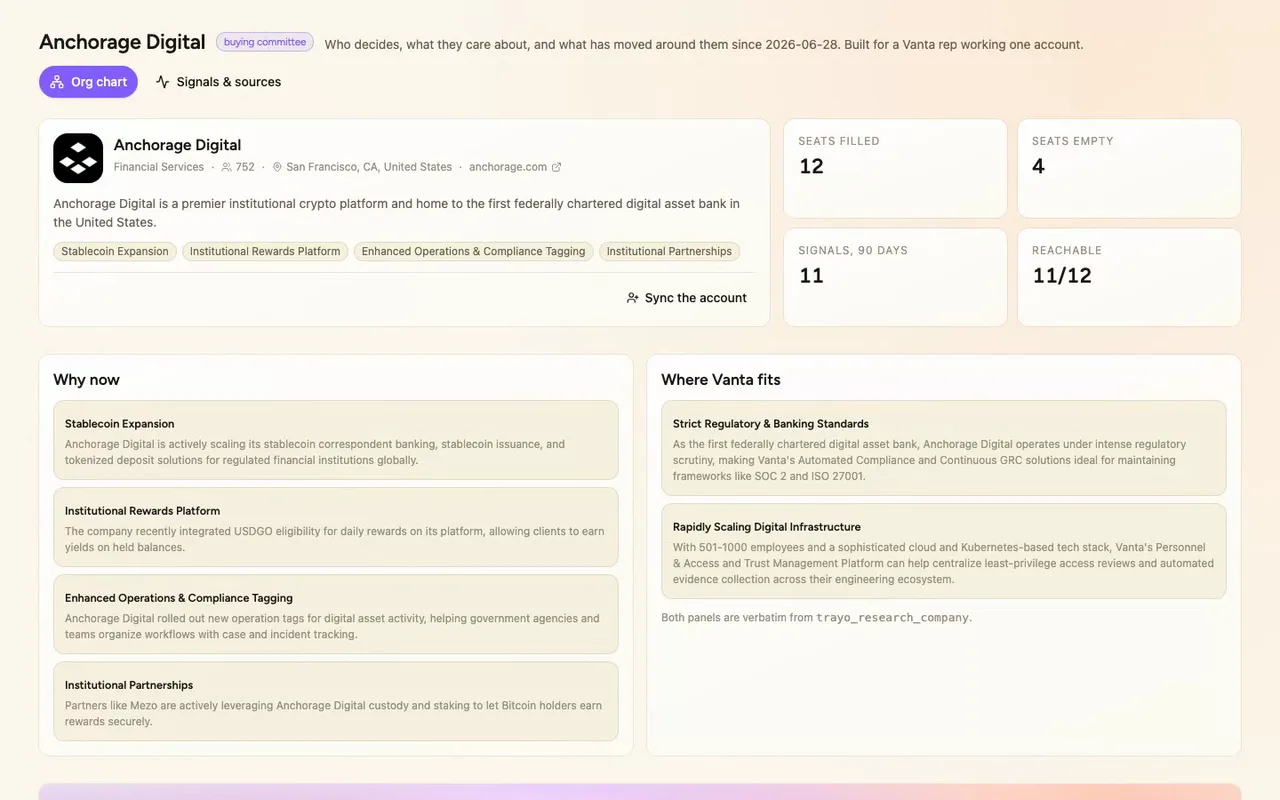Click the Anchorage Digital page title
This screenshot has width=1280, height=800.
coord(122,42)
